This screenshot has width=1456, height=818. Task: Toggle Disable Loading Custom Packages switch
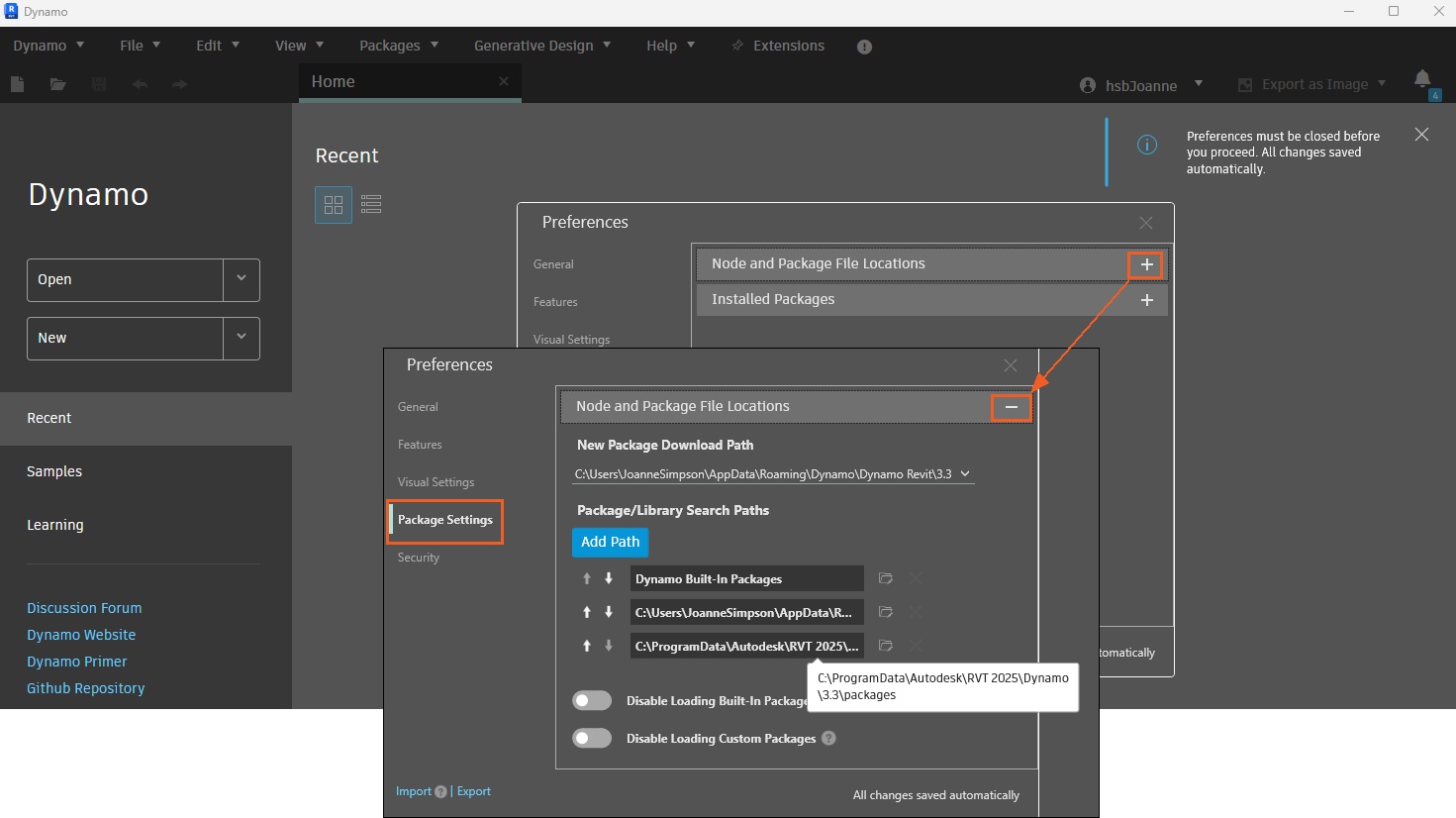[592, 739]
